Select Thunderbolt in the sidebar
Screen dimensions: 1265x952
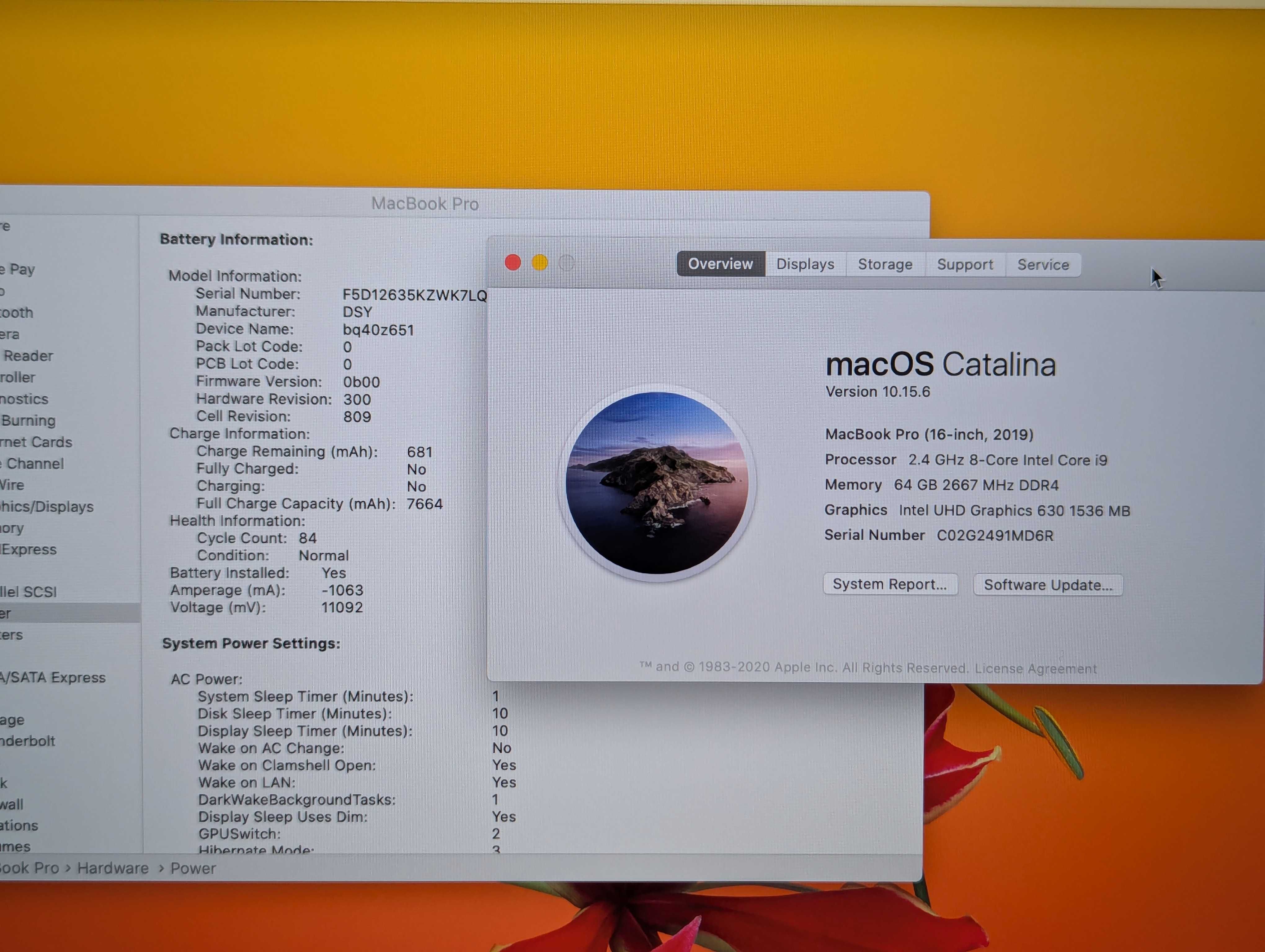pyautogui.click(x=28, y=741)
